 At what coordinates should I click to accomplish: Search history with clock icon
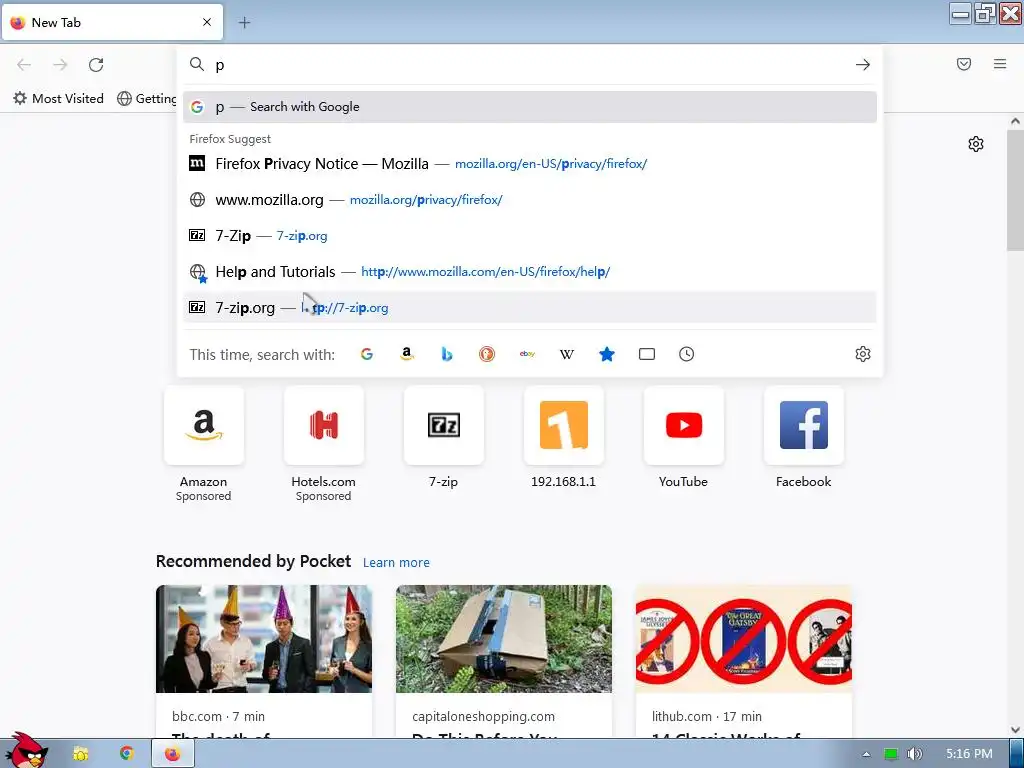coord(686,354)
